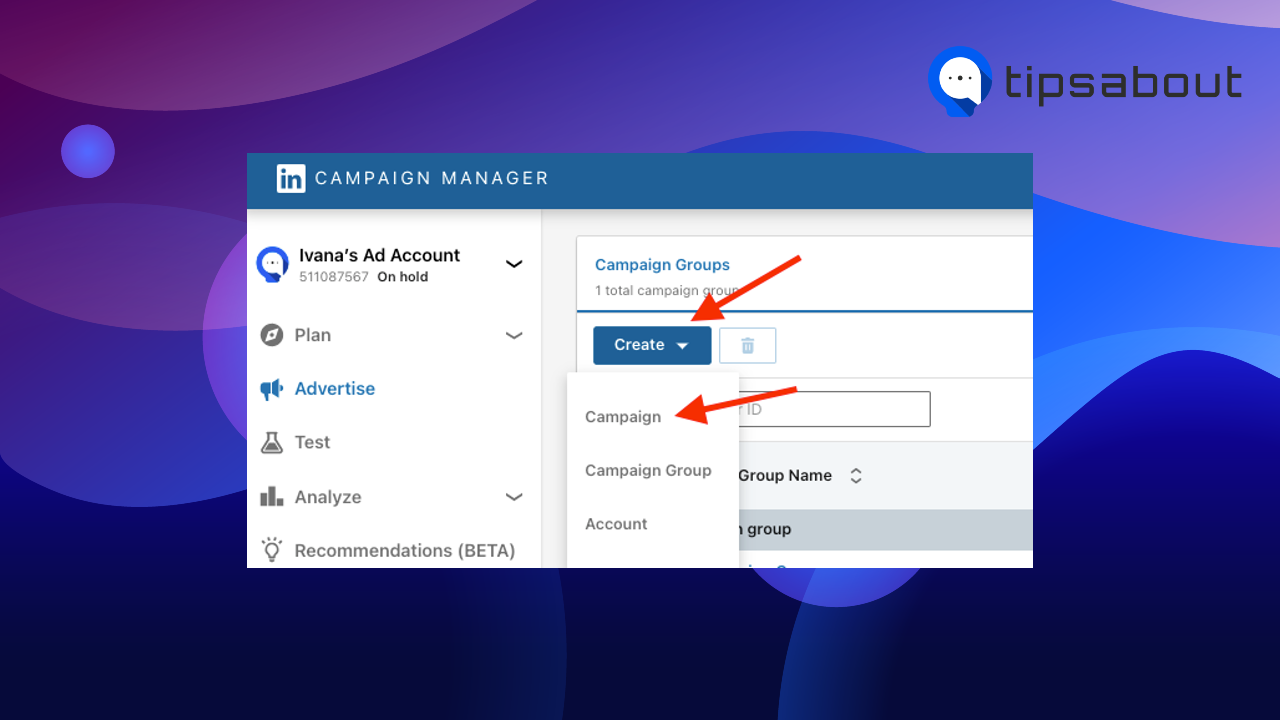Click the On hold status text
This screenshot has width=1280, height=720.
[x=402, y=277]
